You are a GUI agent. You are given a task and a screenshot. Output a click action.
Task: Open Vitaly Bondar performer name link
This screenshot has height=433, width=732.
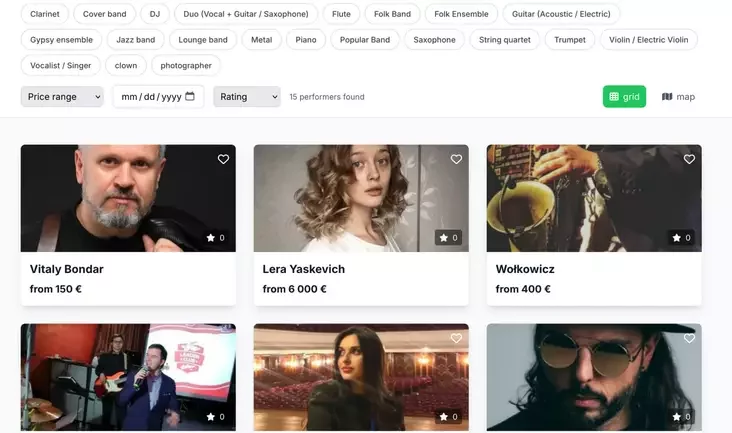[67, 269]
